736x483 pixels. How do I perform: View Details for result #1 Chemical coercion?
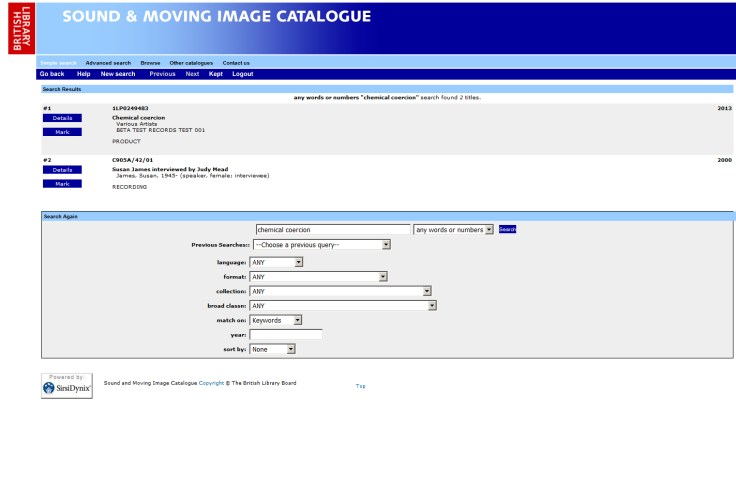pyautogui.click(x=62, y=118)
